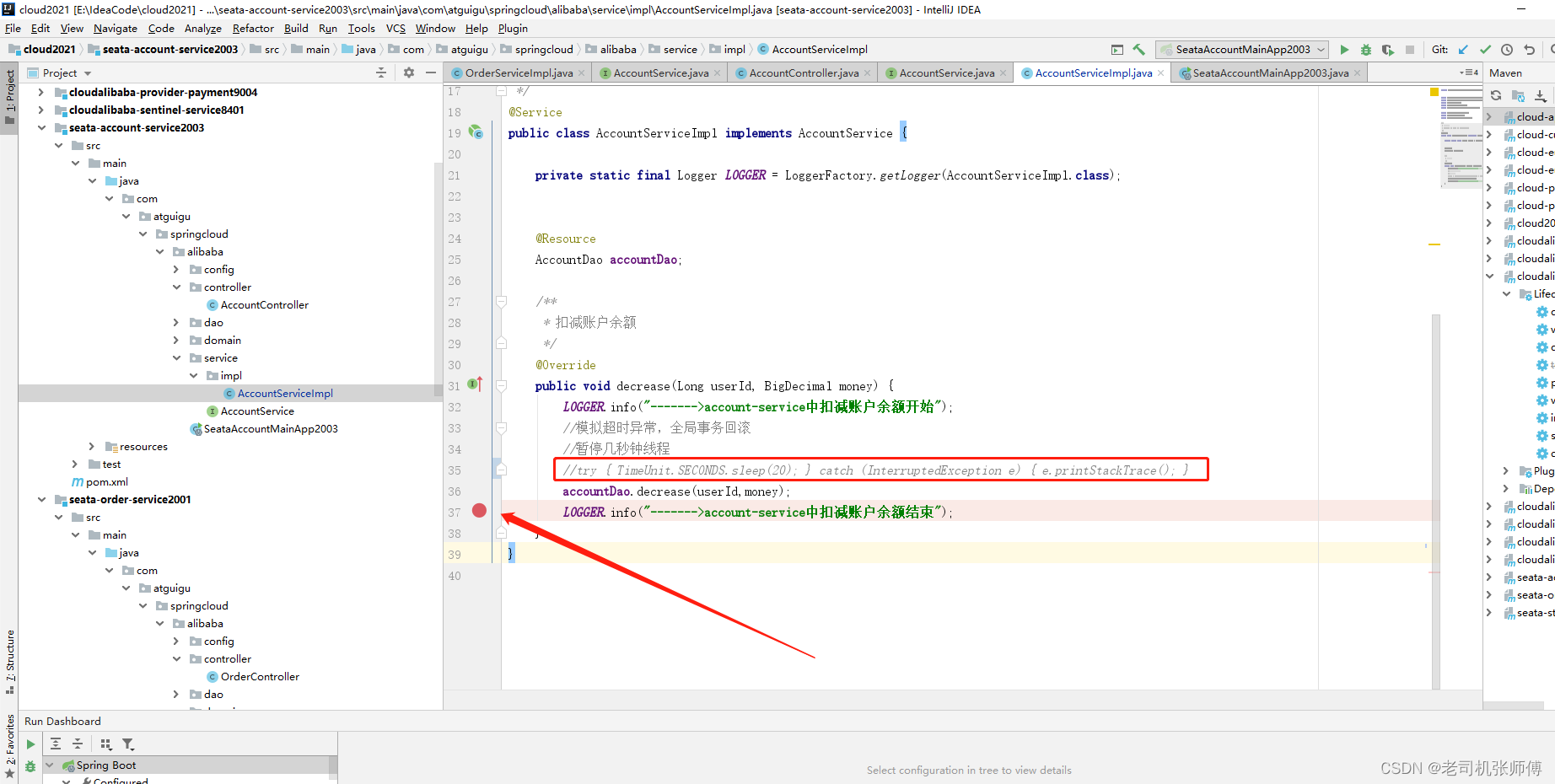Click the window icon left of the hammer

1117,50
